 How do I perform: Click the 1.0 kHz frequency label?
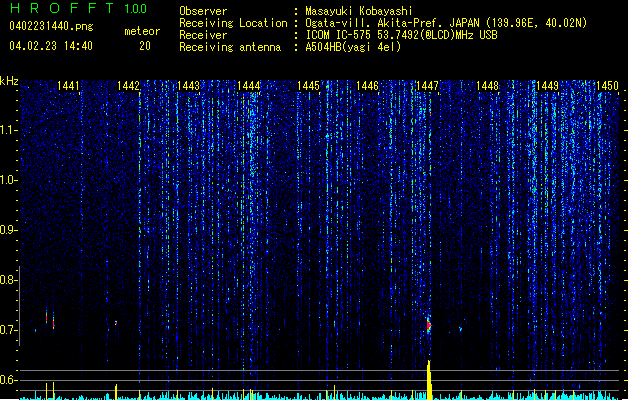(8, 180)
